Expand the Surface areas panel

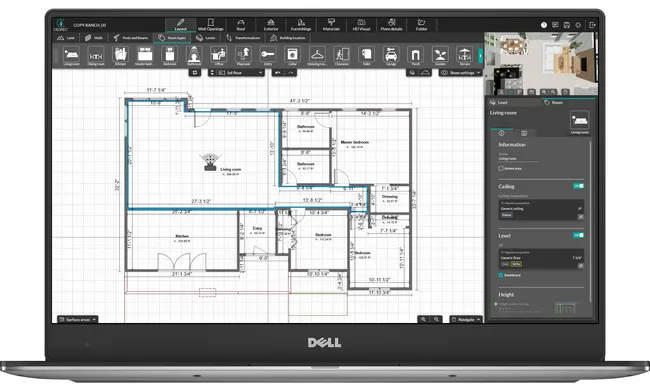[78, 319]
